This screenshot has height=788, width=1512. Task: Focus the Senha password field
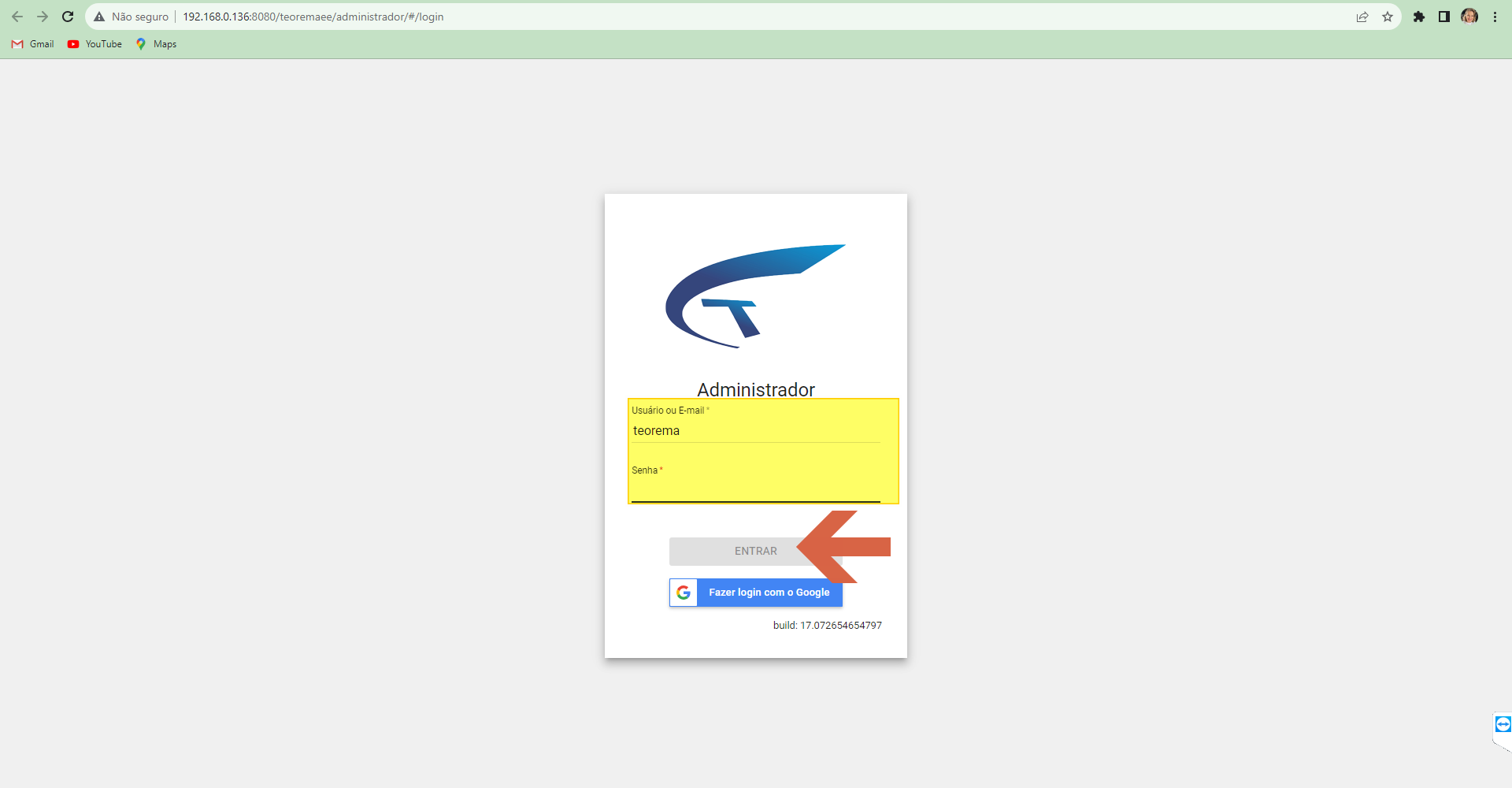(x=756, y=489)
